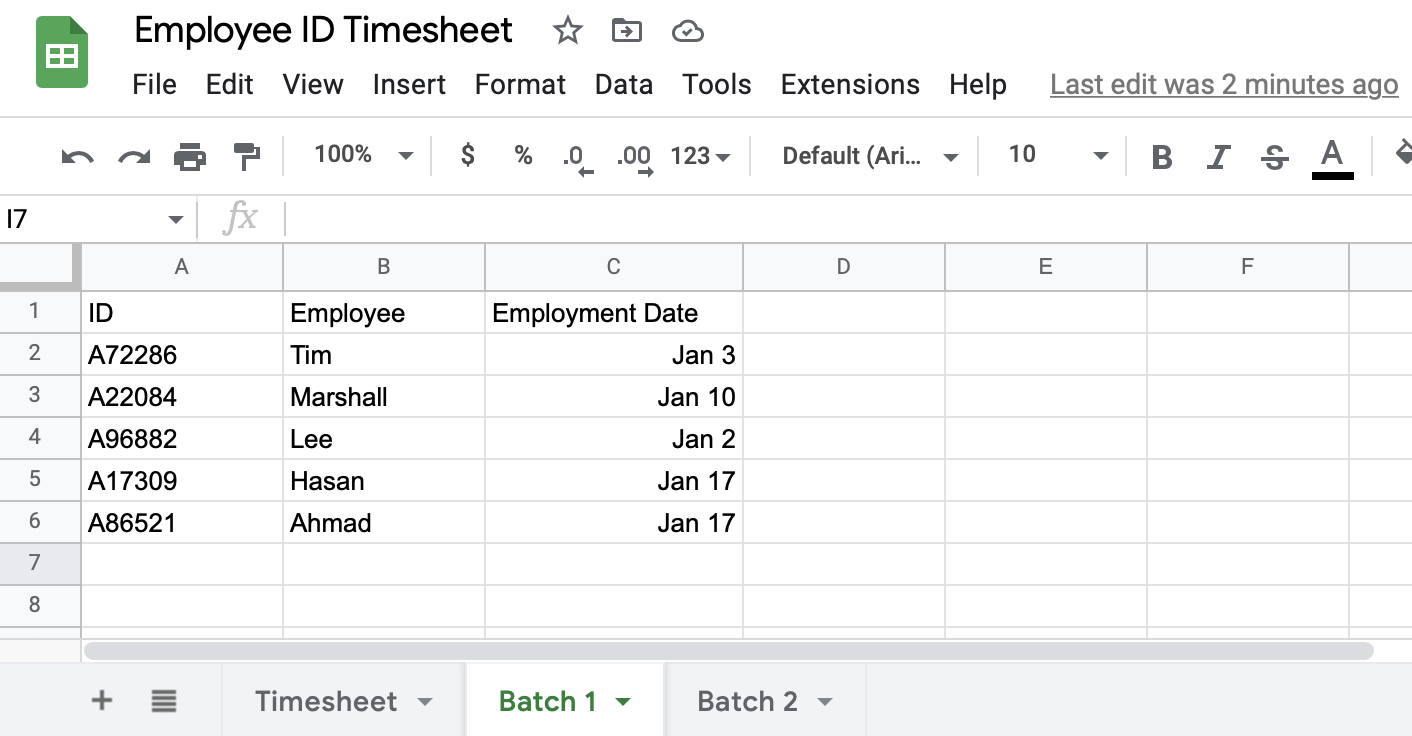1412x736 pixels.
Task: Open the Last edit version history link
Action: pos(1224,85)
